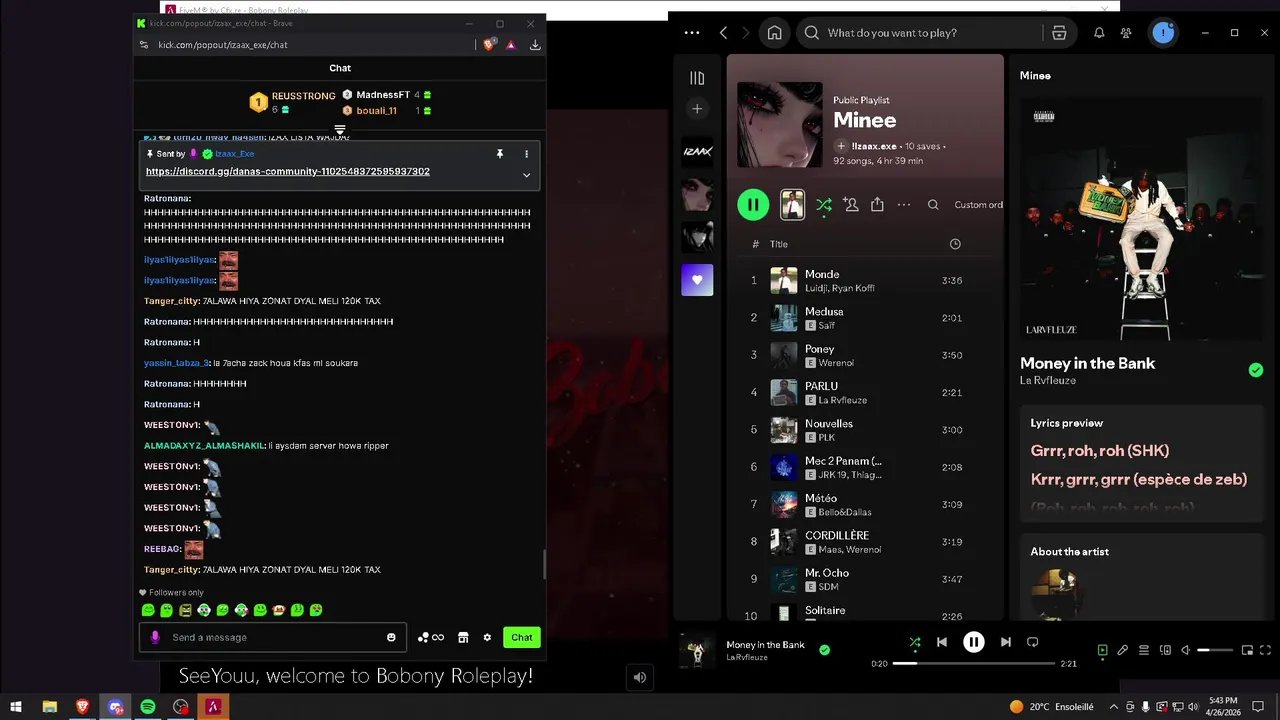This screenshot has height=720, width=1280.
Task: Sort tracks by Title column header
Action: click(x=779, y=244)
